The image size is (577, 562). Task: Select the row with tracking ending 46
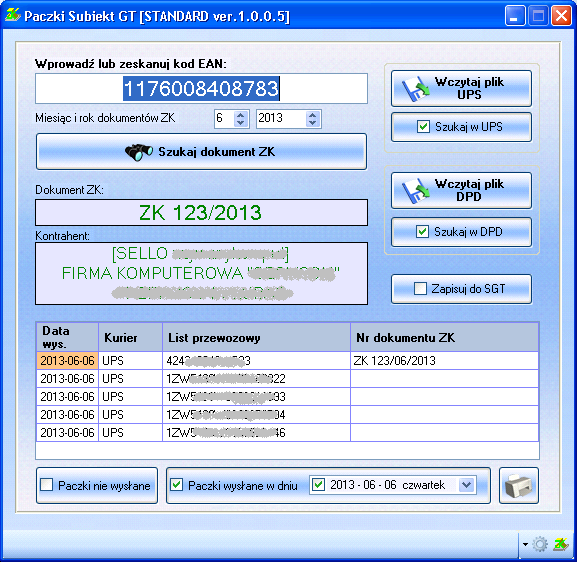coord(287,432)
